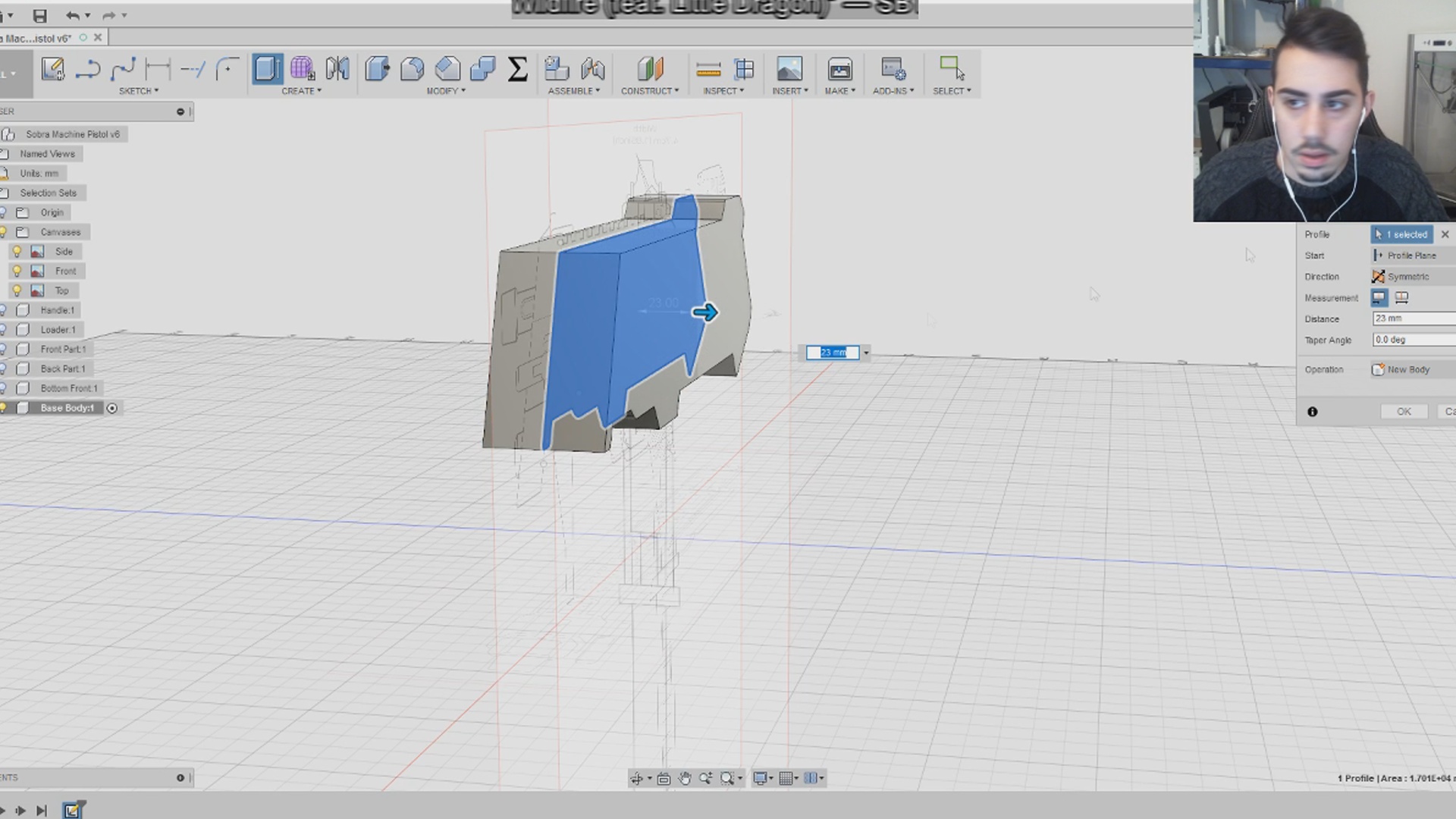Click the Orbit navigation icon
Image resolution: width=1456 pixels, height=819 pixels.
click(636, 778)
